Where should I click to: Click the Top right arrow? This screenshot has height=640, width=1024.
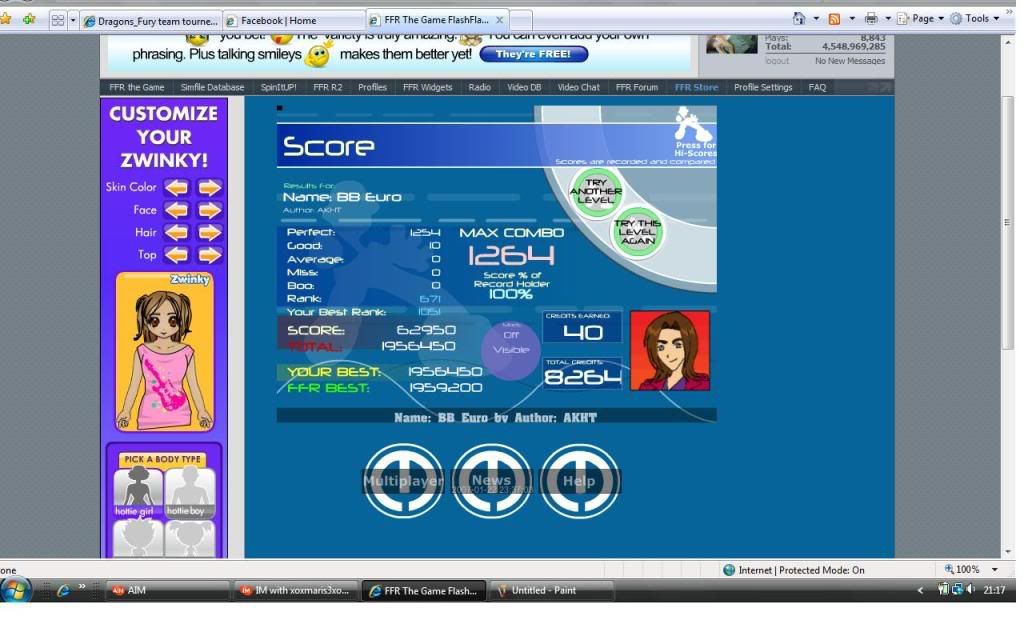(x=209, y=255)
